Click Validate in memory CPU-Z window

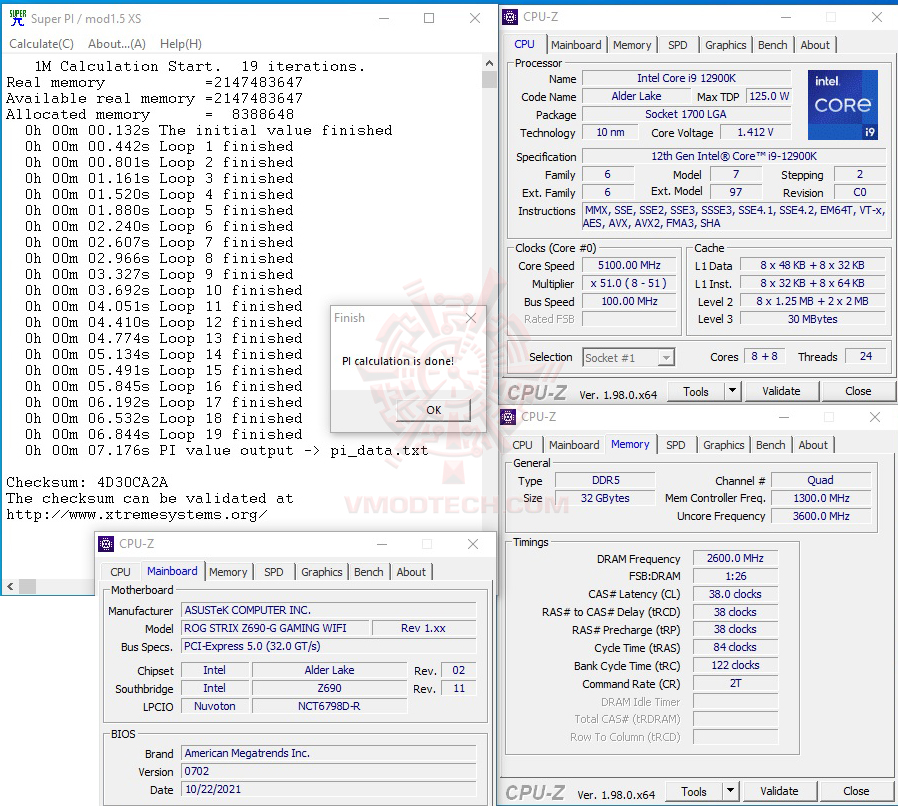tap(779, 791)
